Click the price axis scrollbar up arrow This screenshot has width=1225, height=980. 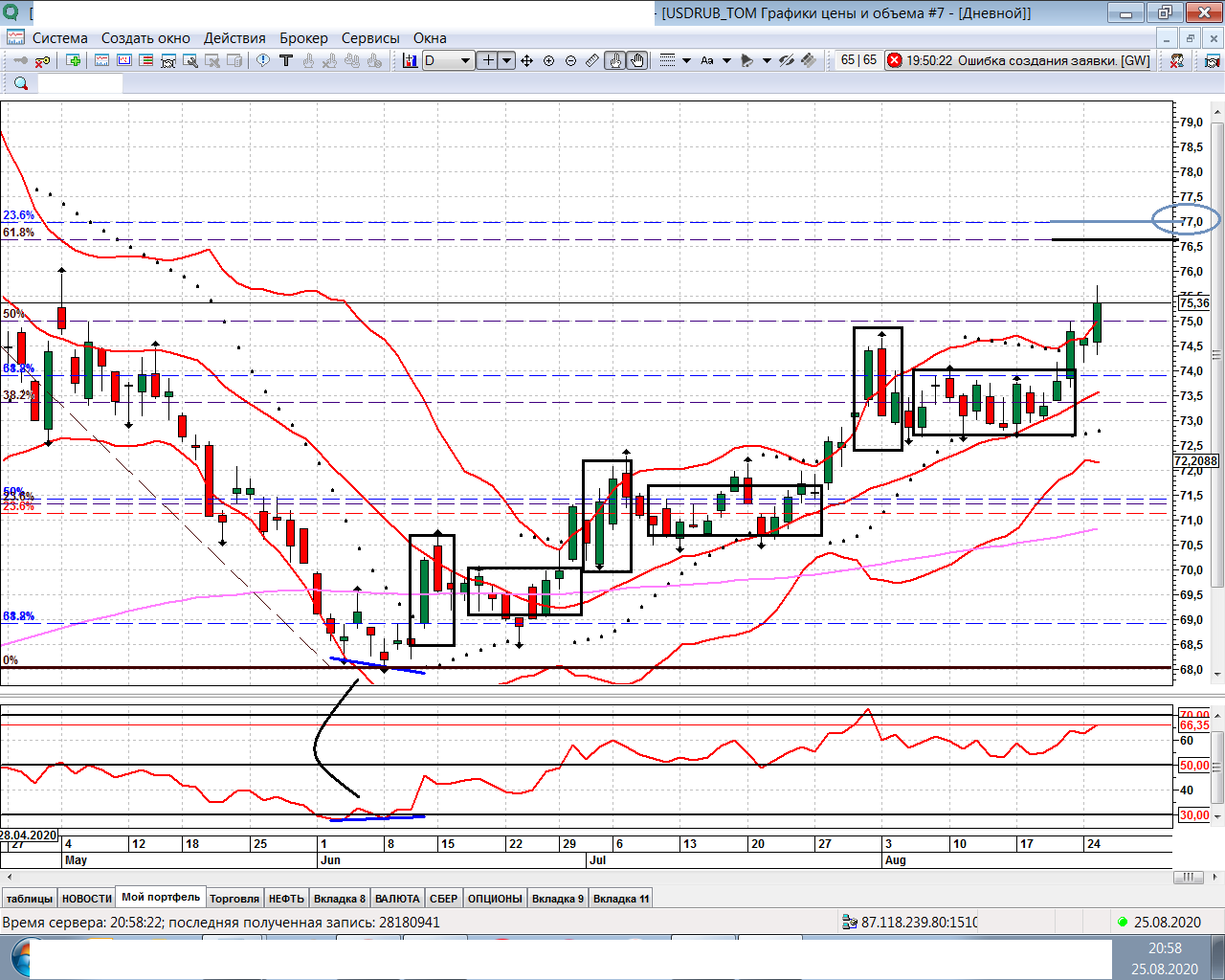[x=1217, y=111]
